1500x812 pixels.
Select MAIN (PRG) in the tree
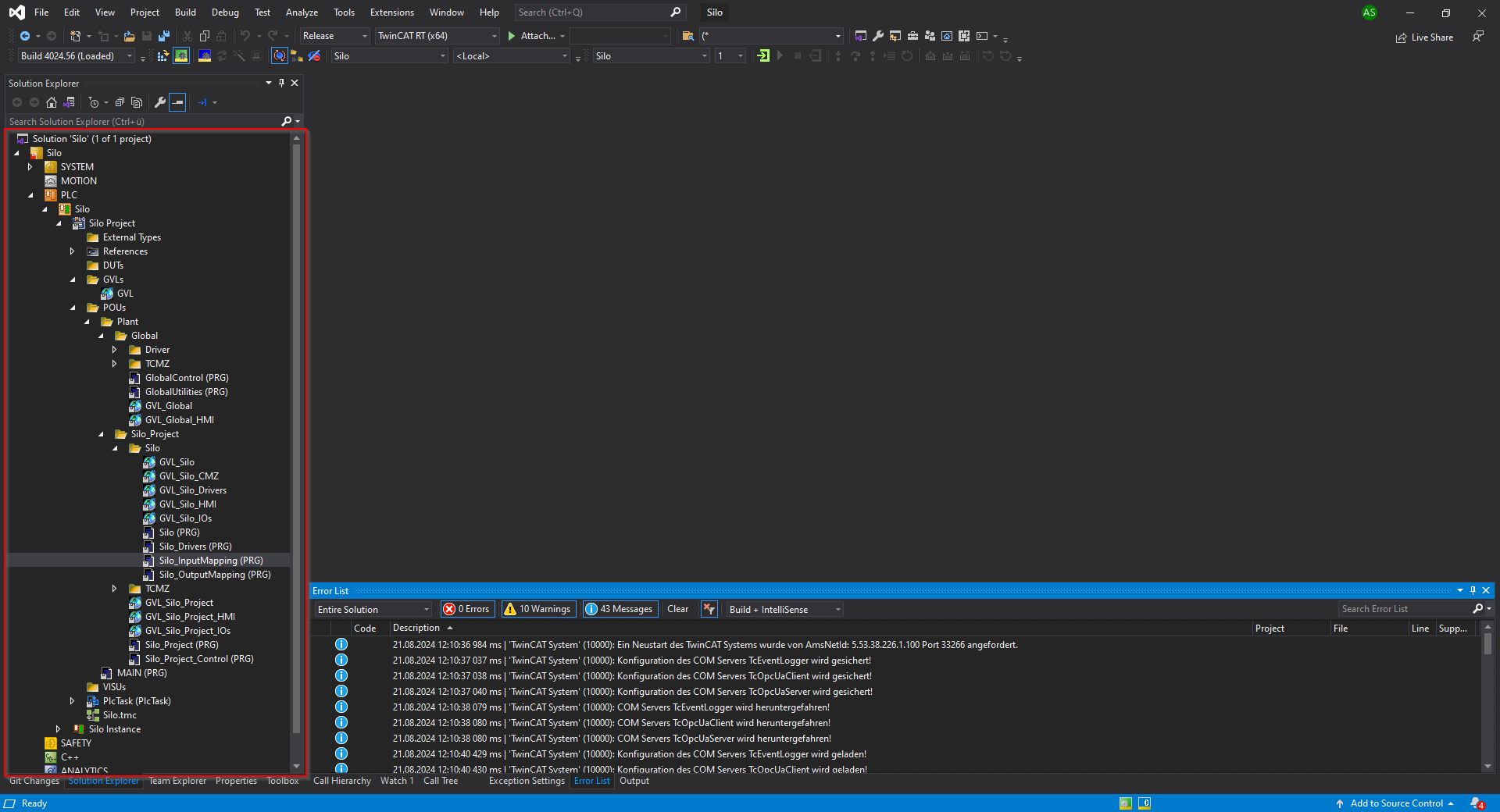click(x=141, y=673)
